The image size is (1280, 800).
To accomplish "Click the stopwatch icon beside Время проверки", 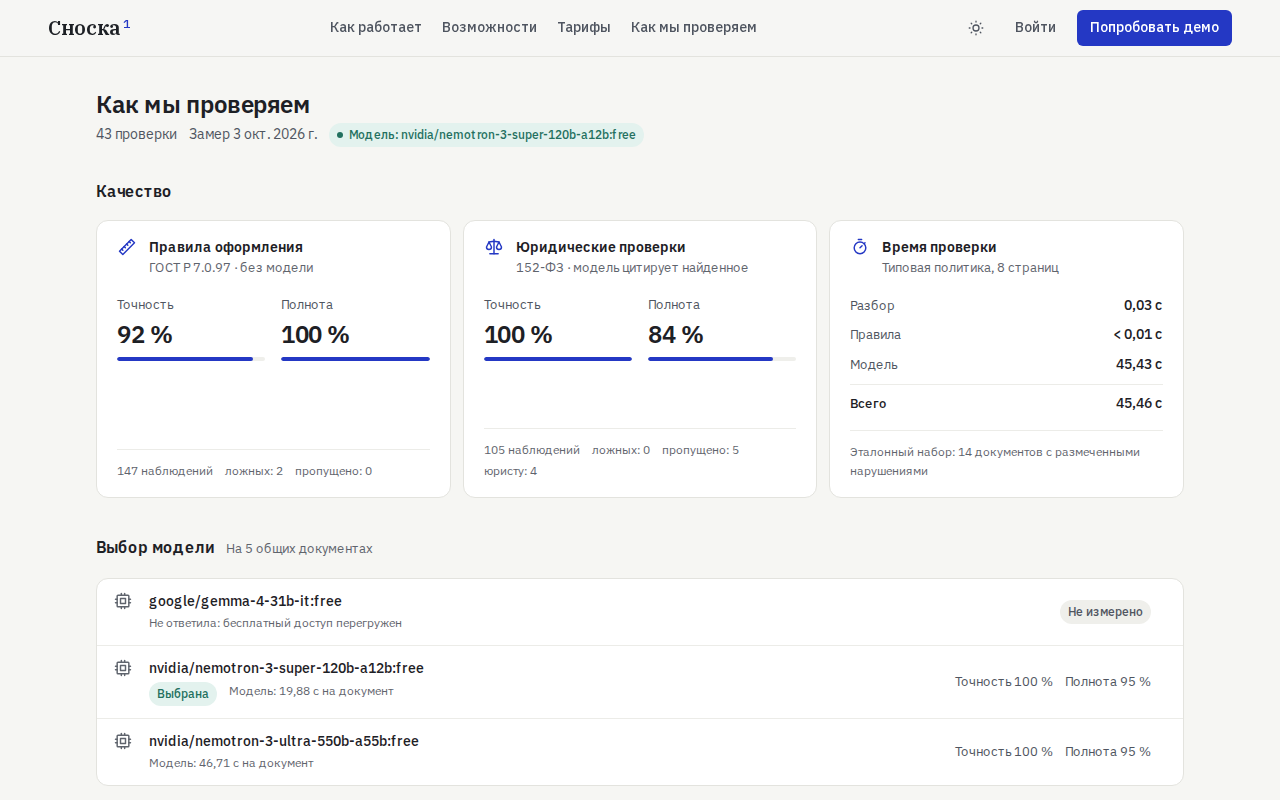I will click(x=860, y=247).
